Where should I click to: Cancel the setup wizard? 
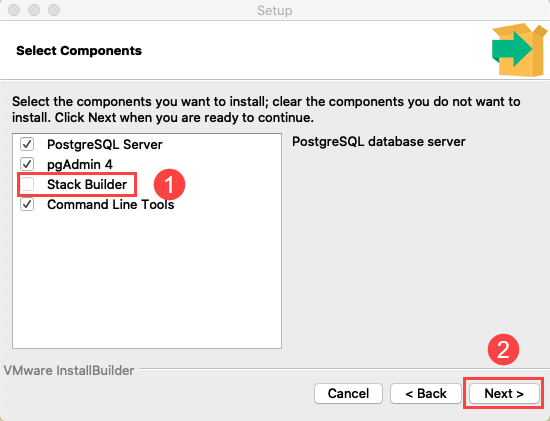click(x=348, y=394)
